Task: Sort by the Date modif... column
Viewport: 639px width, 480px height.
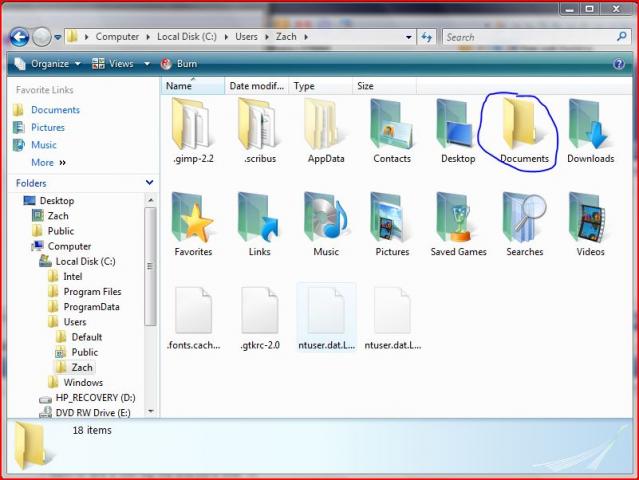Action: 256,86
